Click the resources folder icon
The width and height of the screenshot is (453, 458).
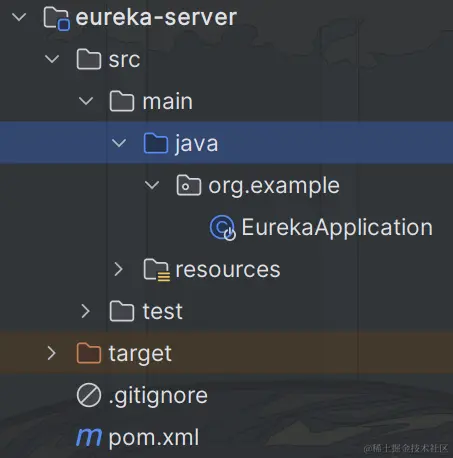(157, 270)
